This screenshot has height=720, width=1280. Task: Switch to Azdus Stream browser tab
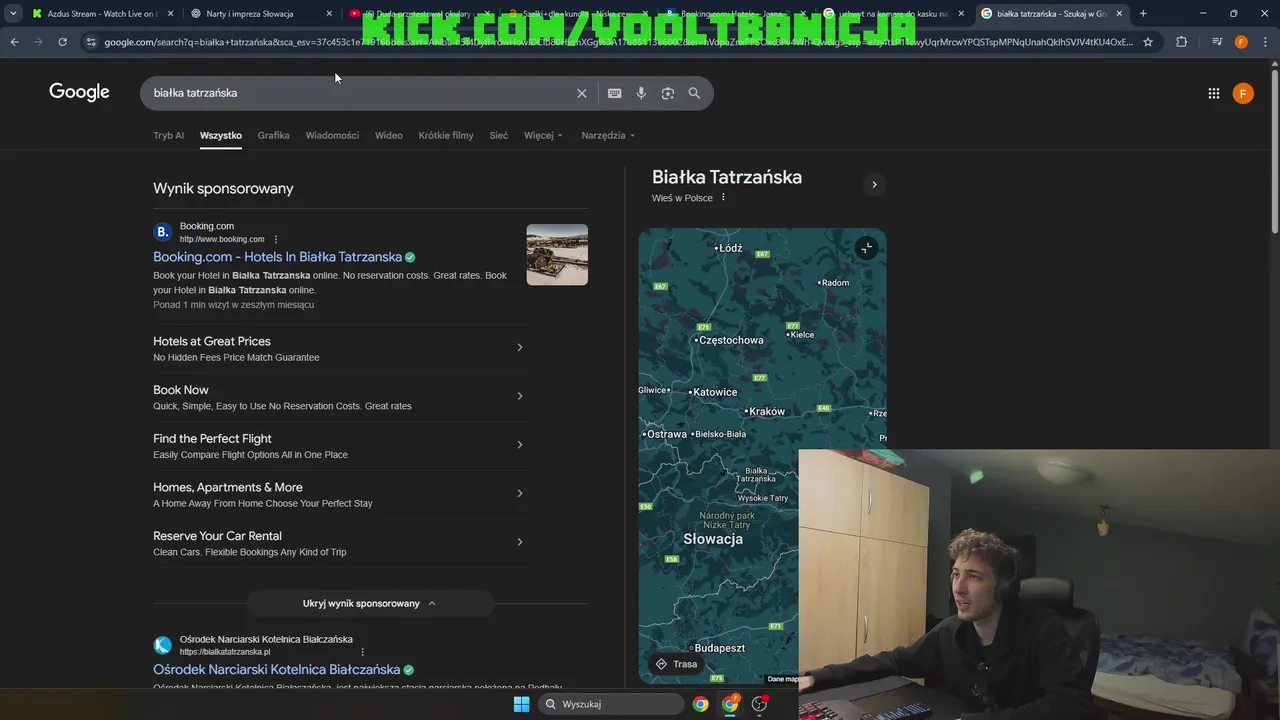(x=101, y=14)
